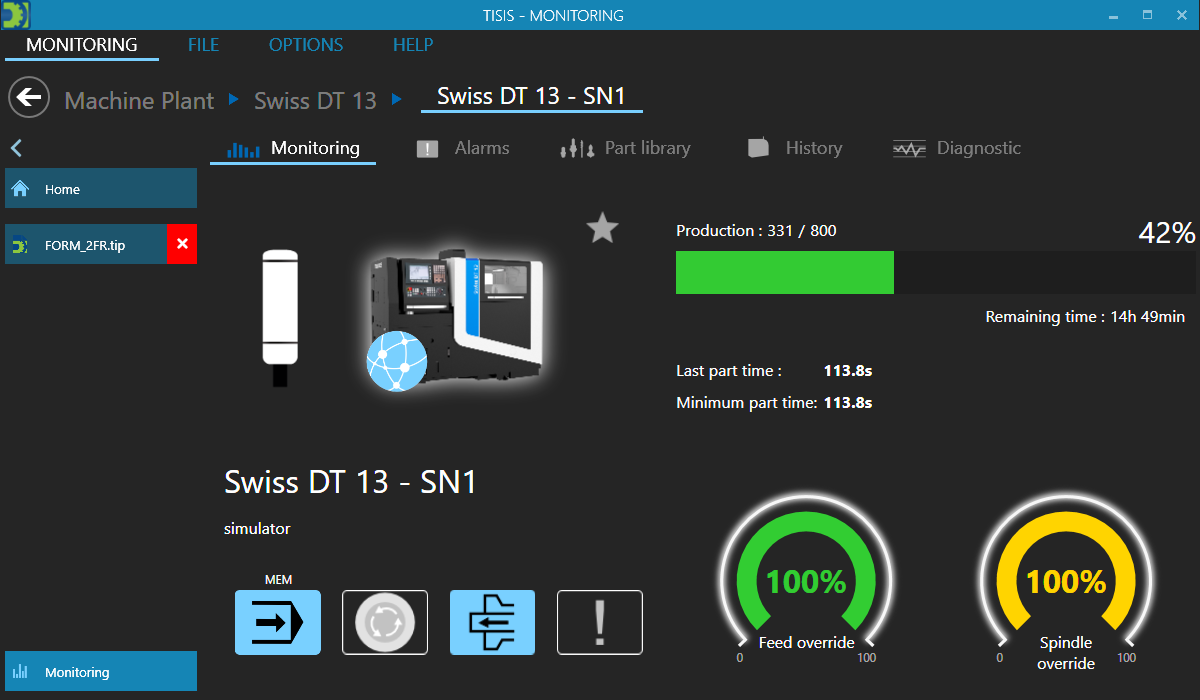Image resolution: width=1200 pixels, height=700 pixels.
Task: Open the Diagnostic tab
Action: click(957, 148)
